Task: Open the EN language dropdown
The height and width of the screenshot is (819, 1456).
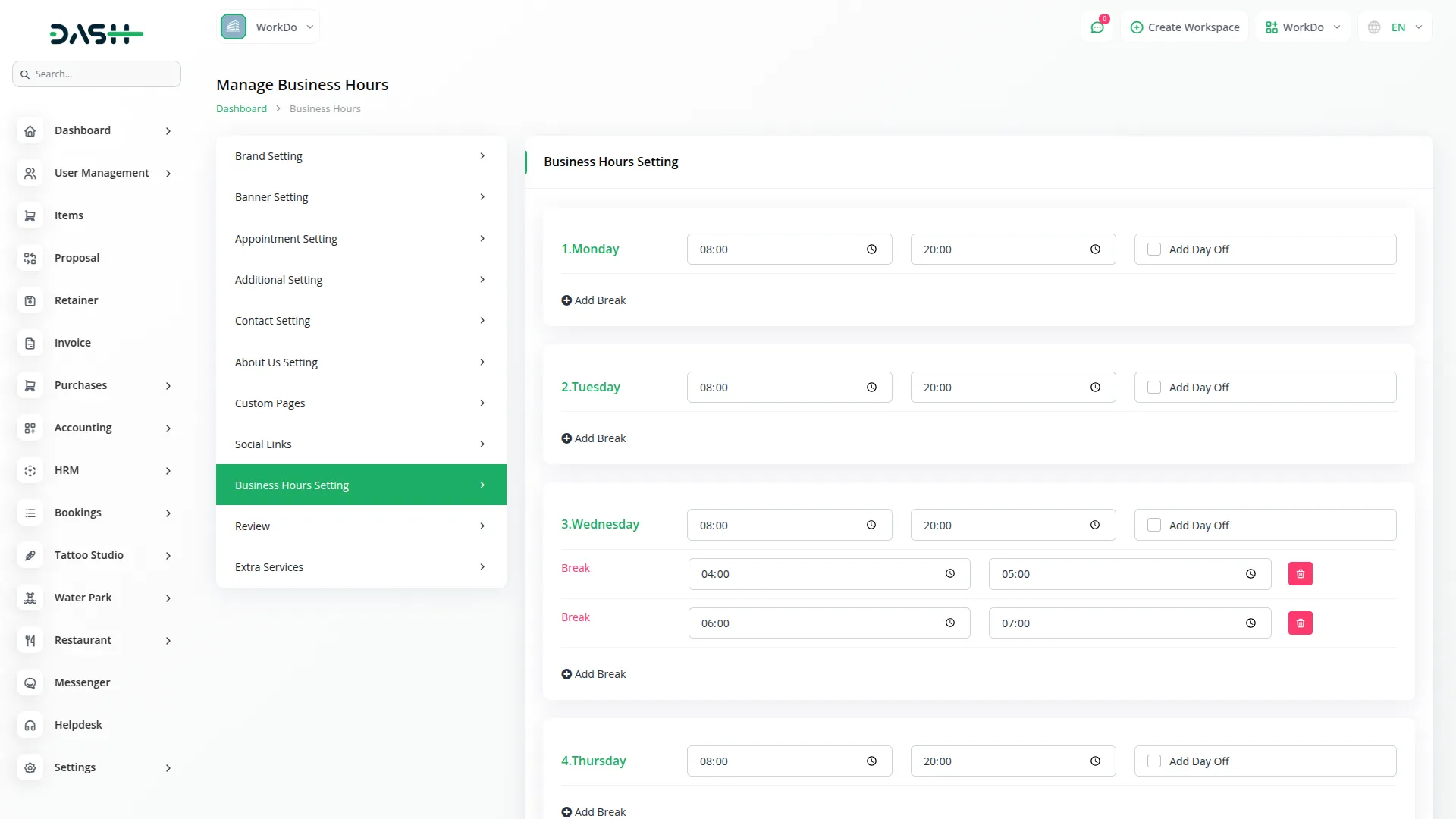Action: click(1396, 27)
